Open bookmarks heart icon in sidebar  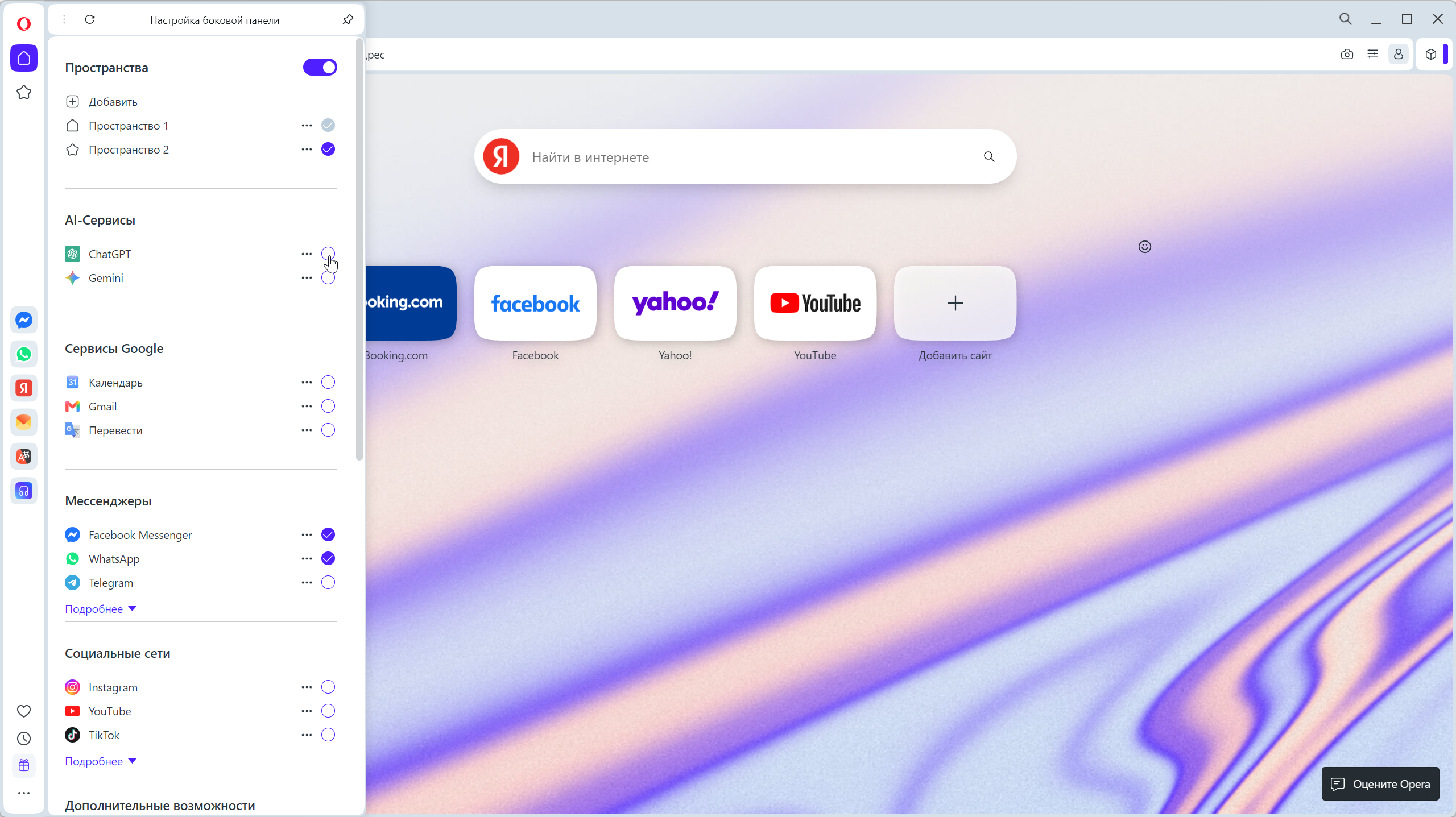[24, 711]
